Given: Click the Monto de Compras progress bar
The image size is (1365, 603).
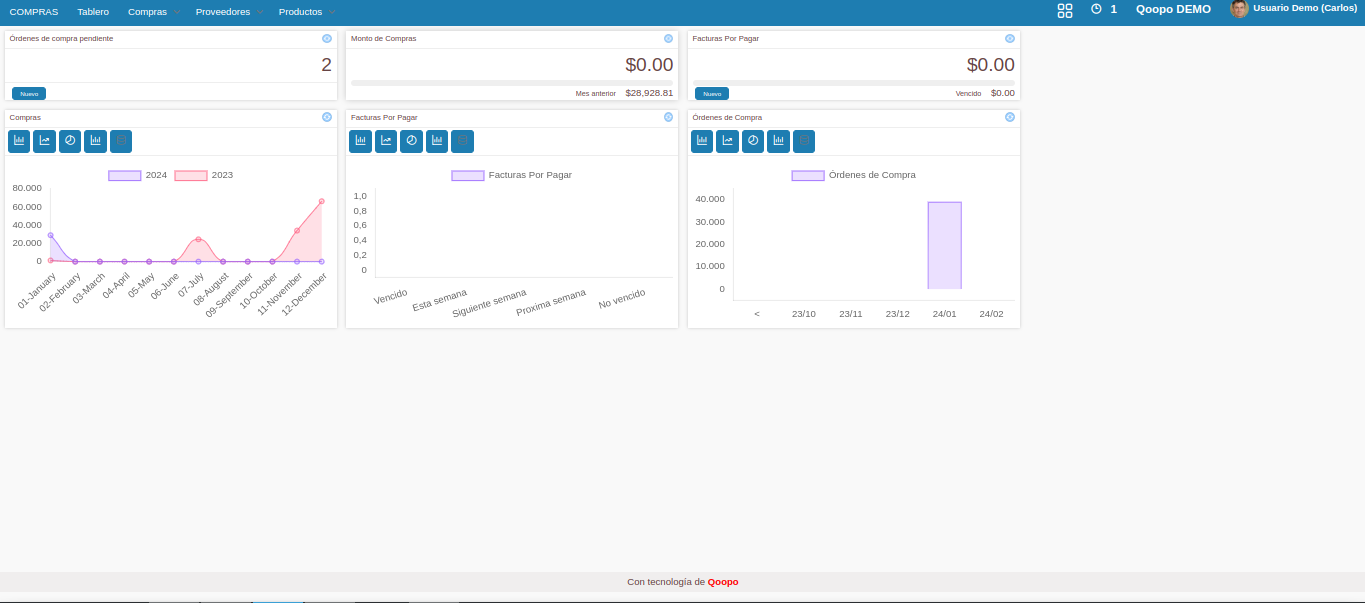Looking at the screenshot, I should tap(511, 83).
